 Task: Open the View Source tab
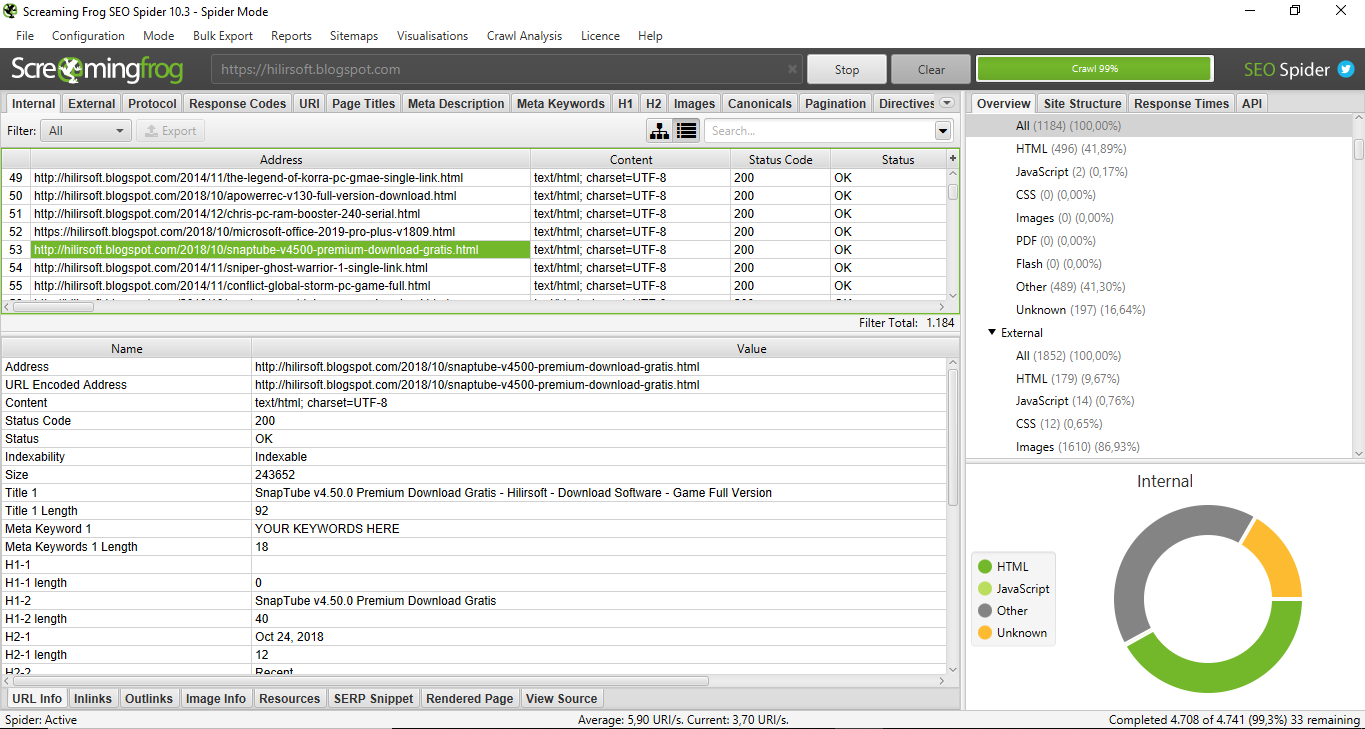coord(562,698)
